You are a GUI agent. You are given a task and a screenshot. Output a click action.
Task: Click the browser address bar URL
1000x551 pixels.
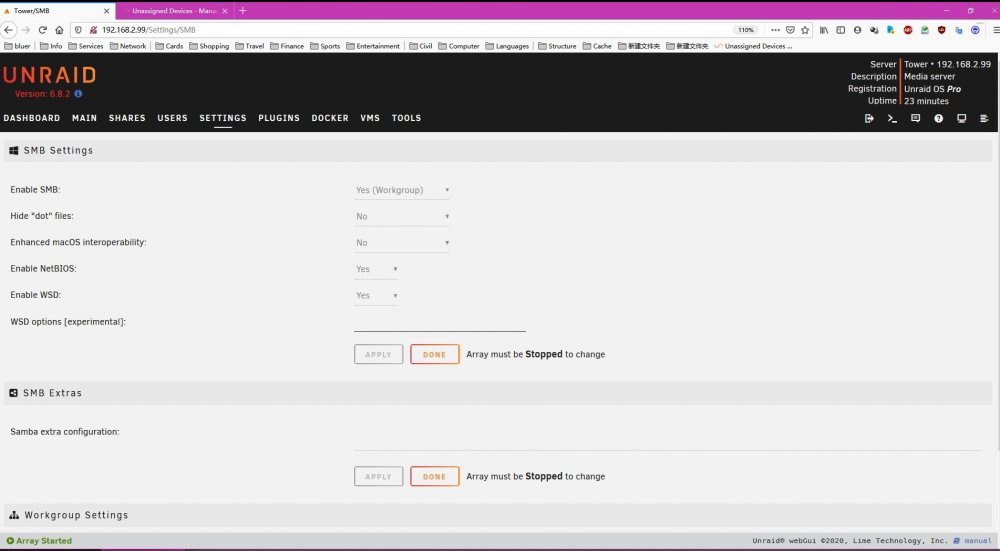click(x=149, y=30)
